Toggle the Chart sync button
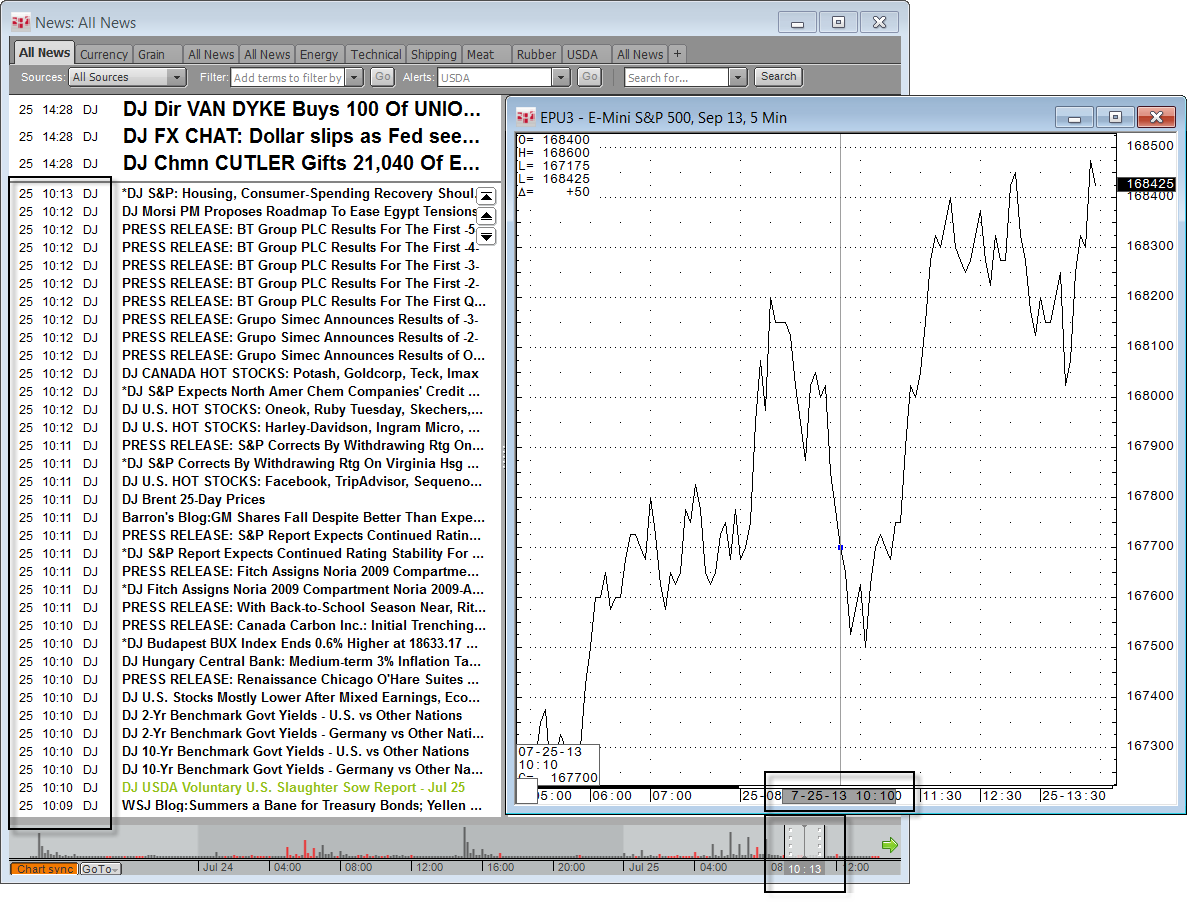This screenshot has width=1187, height=902. [x=44, y=869]
